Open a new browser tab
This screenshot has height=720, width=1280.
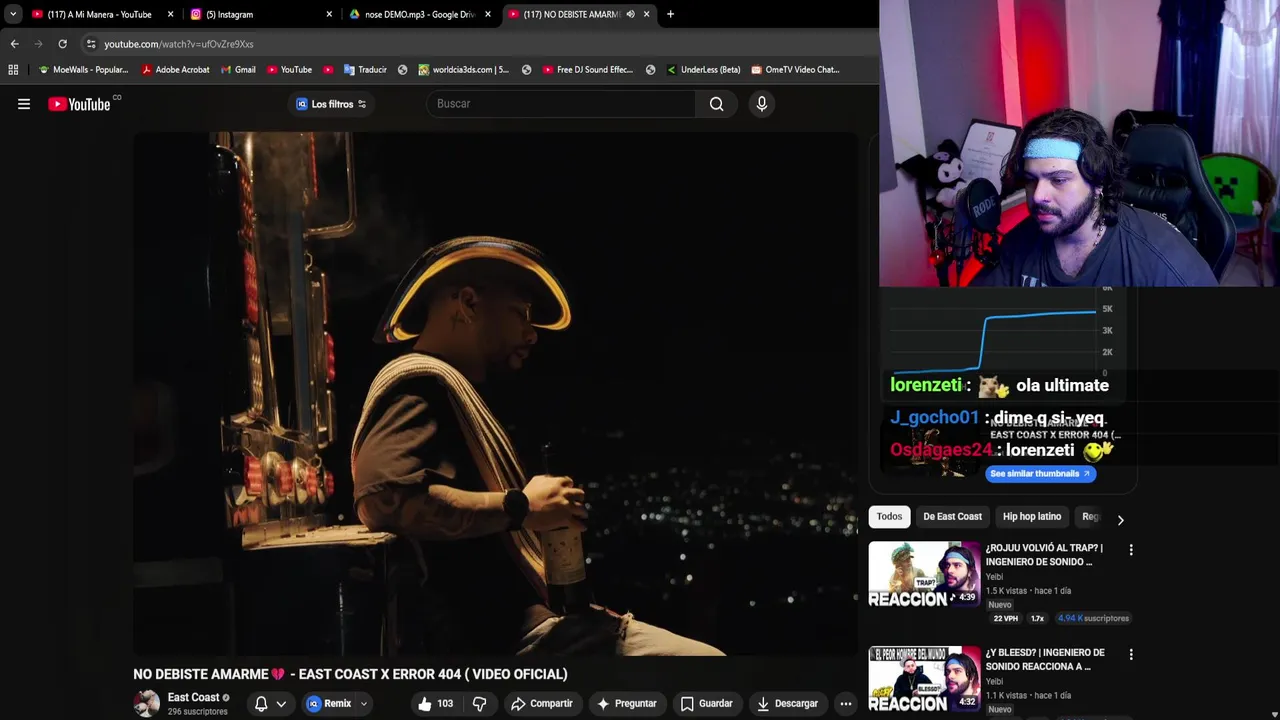670,14
